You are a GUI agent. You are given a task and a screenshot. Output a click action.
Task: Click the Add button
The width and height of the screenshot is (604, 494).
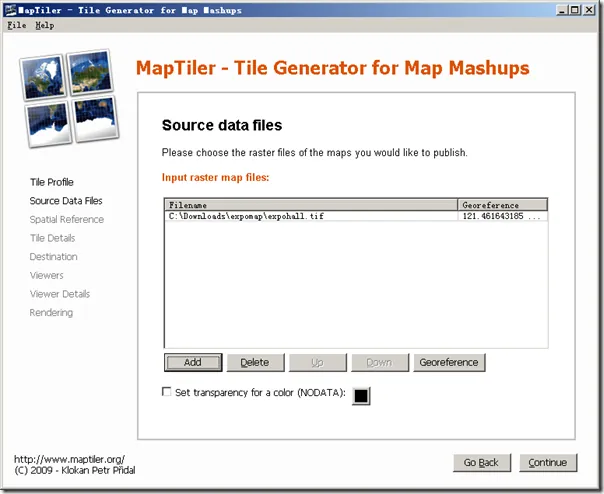click(x=193, y=363)
